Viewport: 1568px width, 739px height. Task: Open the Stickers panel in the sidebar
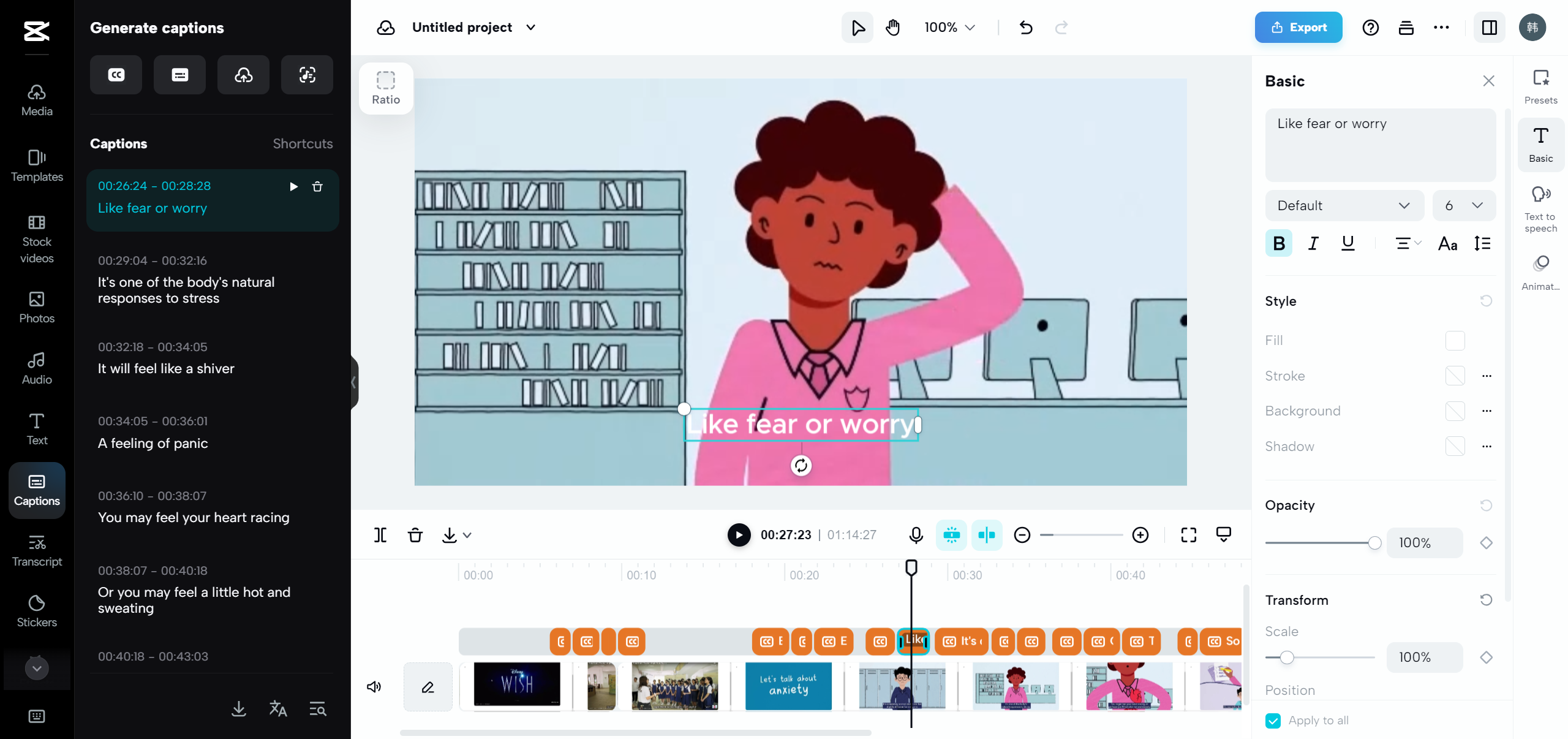tap(36, 609)
